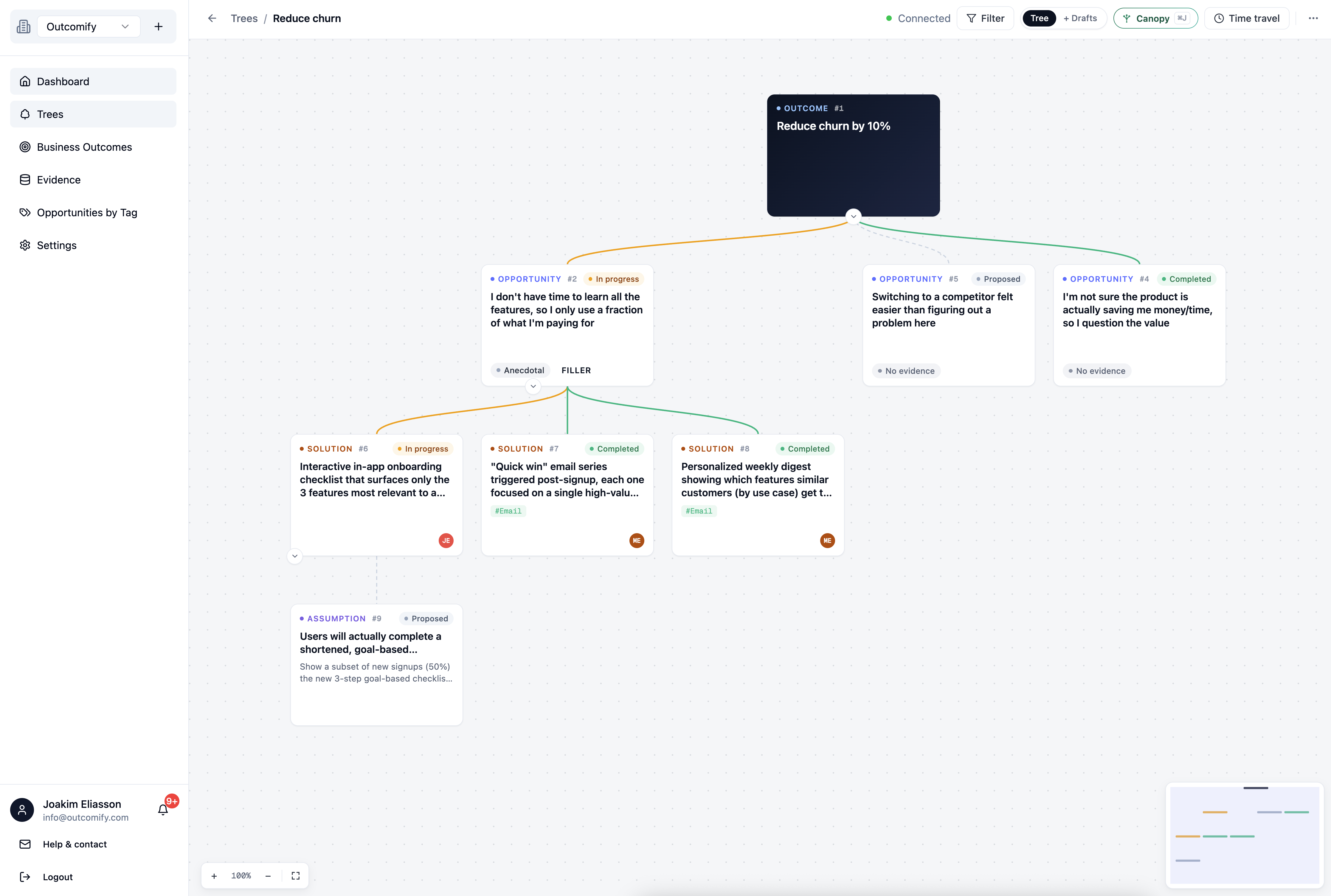Zoom in with the plus icon

(214, 875)
